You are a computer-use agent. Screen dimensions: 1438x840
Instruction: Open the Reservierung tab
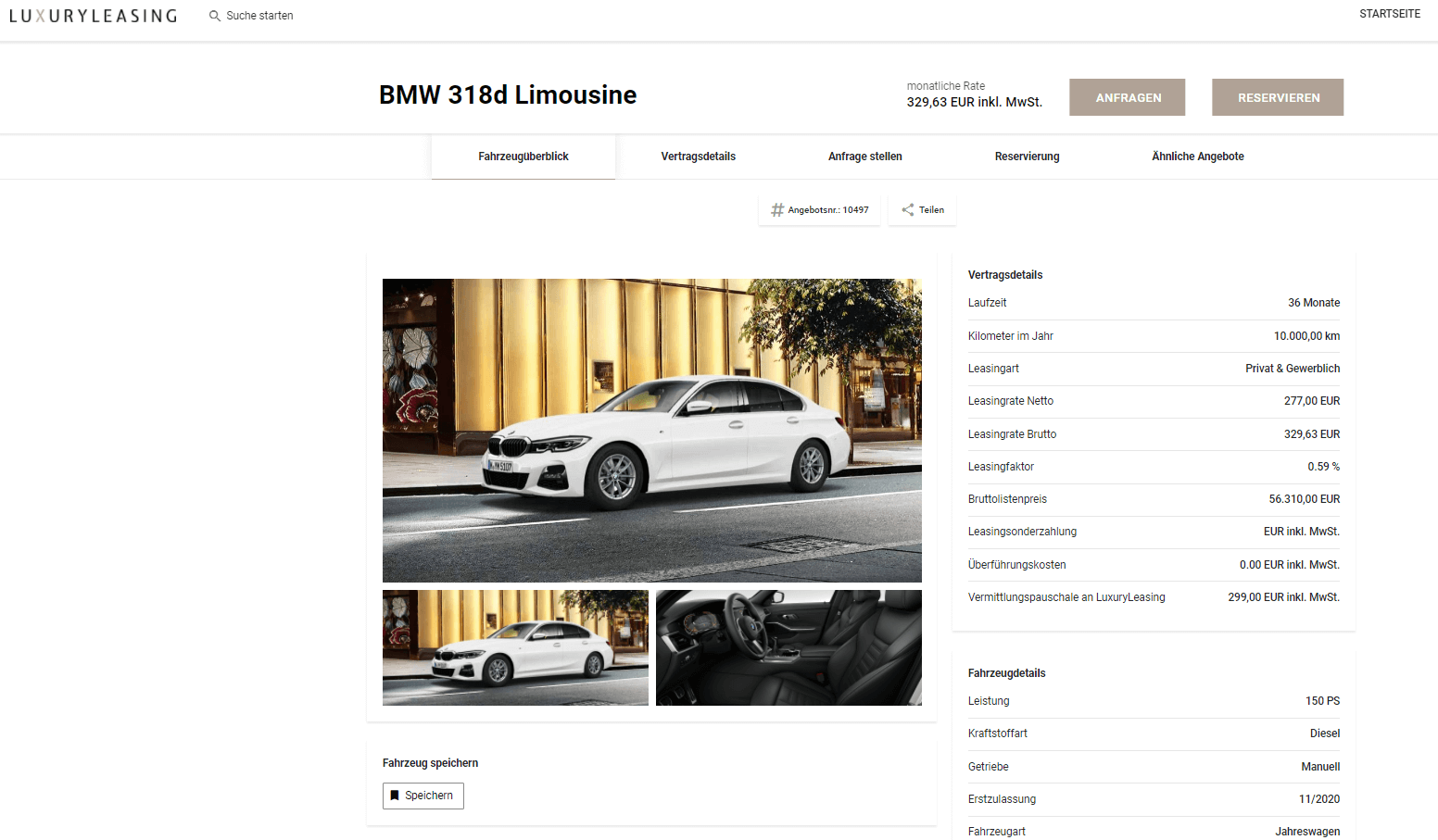[x=1027, y=157]
